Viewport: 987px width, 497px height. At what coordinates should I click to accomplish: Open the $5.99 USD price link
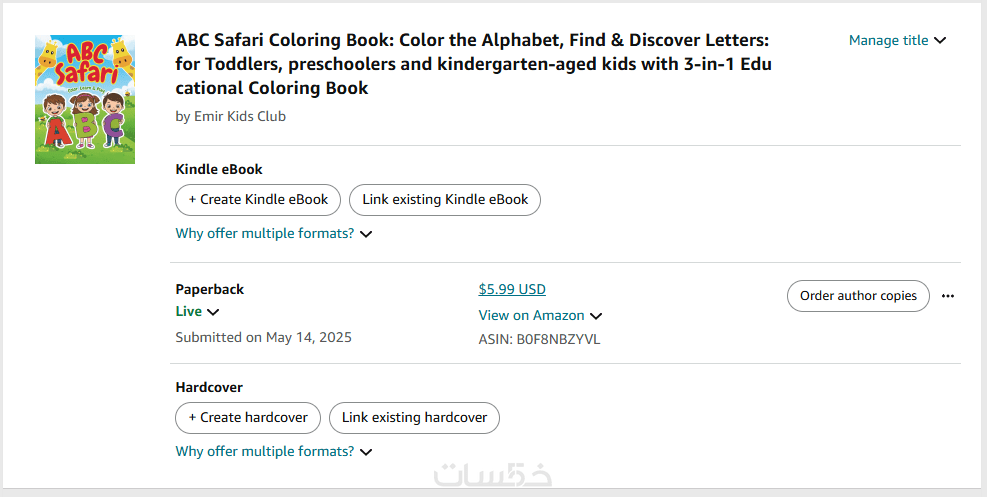[x=512, y=290]
